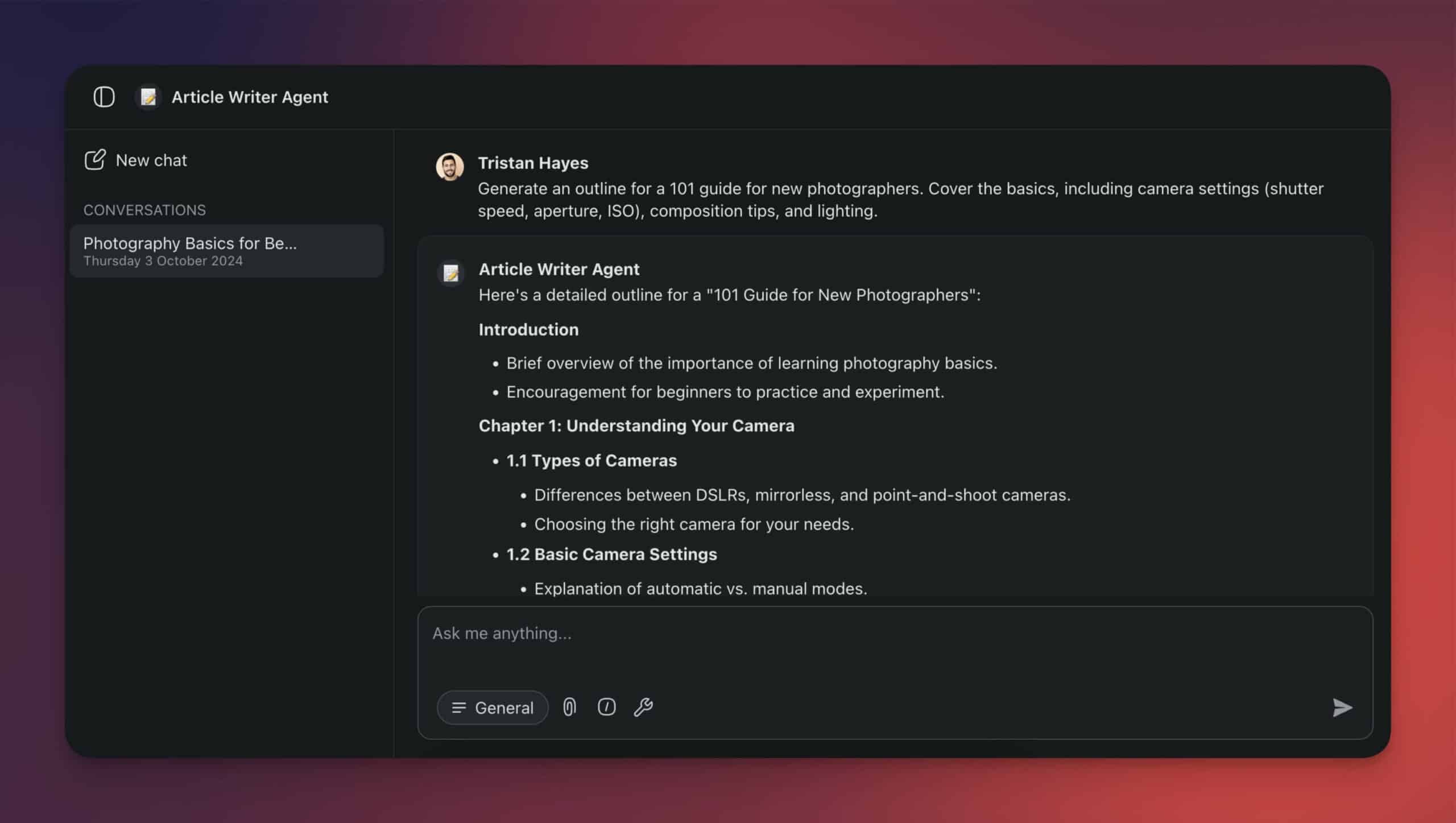Click the Chapter 1 Understanding Your Camera heading

point(636,425)
